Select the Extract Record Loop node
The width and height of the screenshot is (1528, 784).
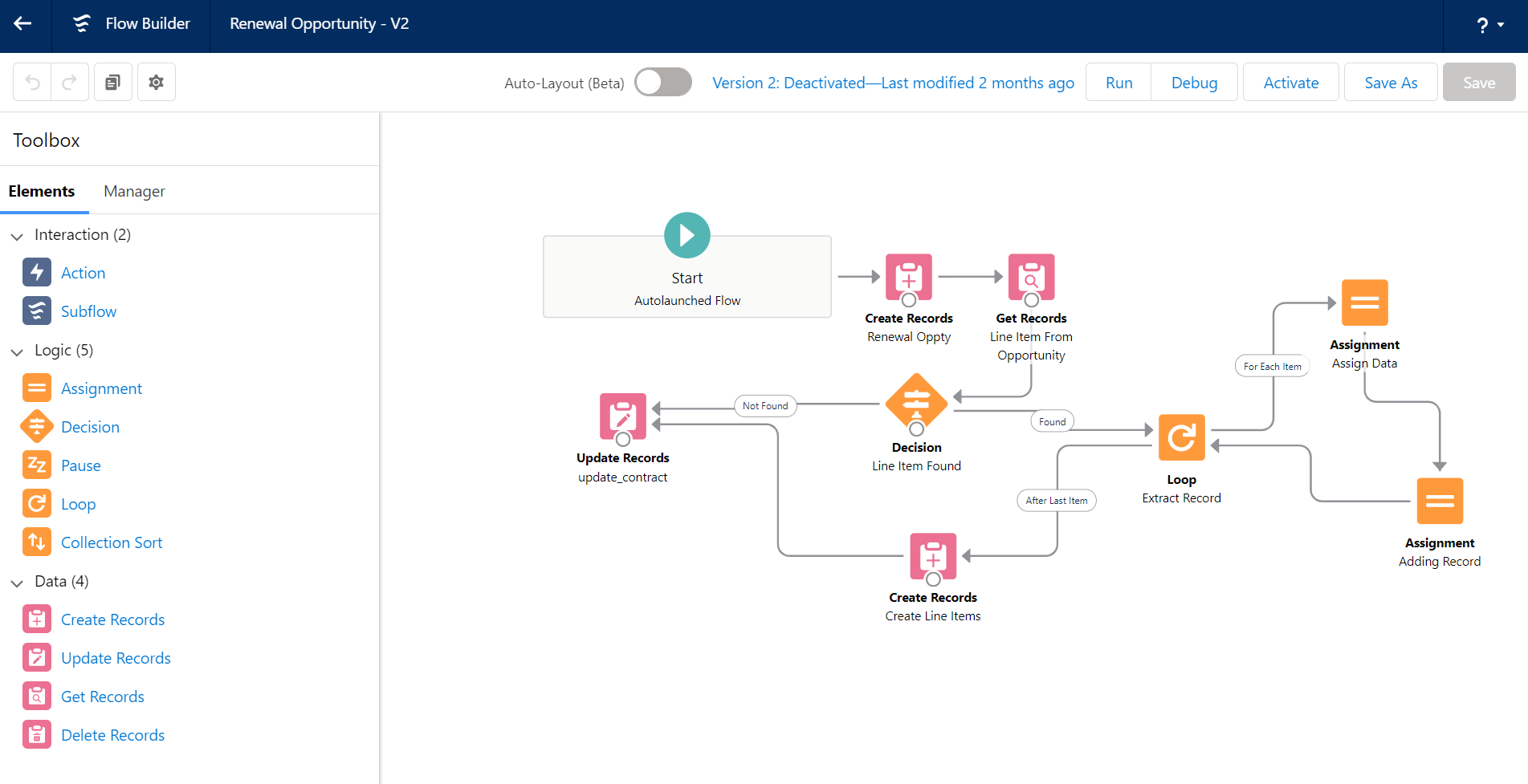tap(1182, 437)
